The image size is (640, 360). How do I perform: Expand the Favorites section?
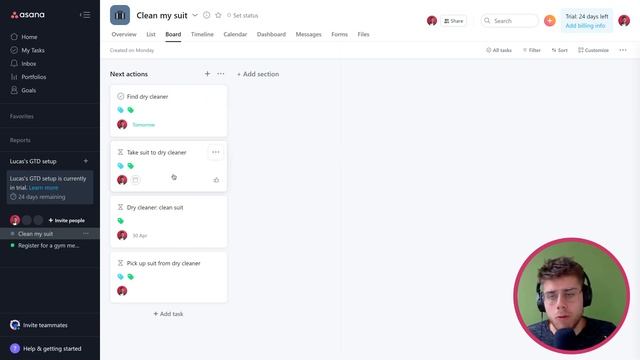pyautogui.click(x=22, y=116)
